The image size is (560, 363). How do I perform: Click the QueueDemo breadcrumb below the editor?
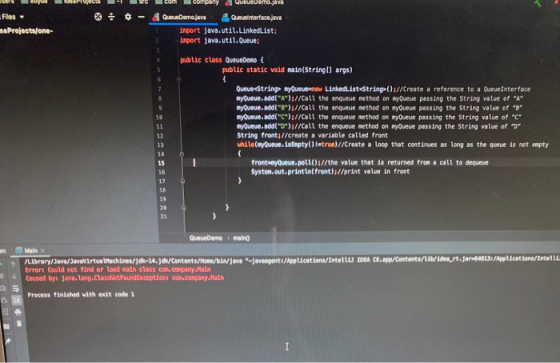(206, 238)
